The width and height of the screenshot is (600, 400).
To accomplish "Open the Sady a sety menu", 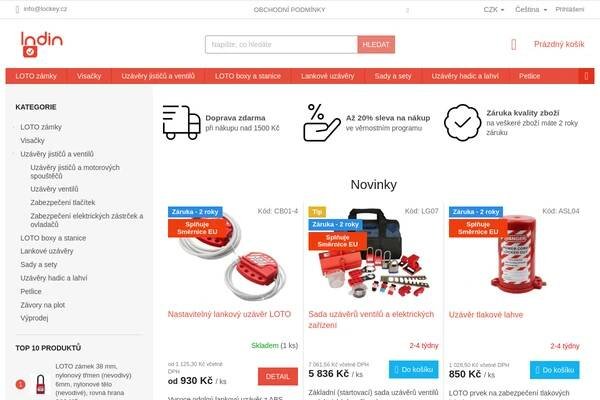I will point(393,76).
